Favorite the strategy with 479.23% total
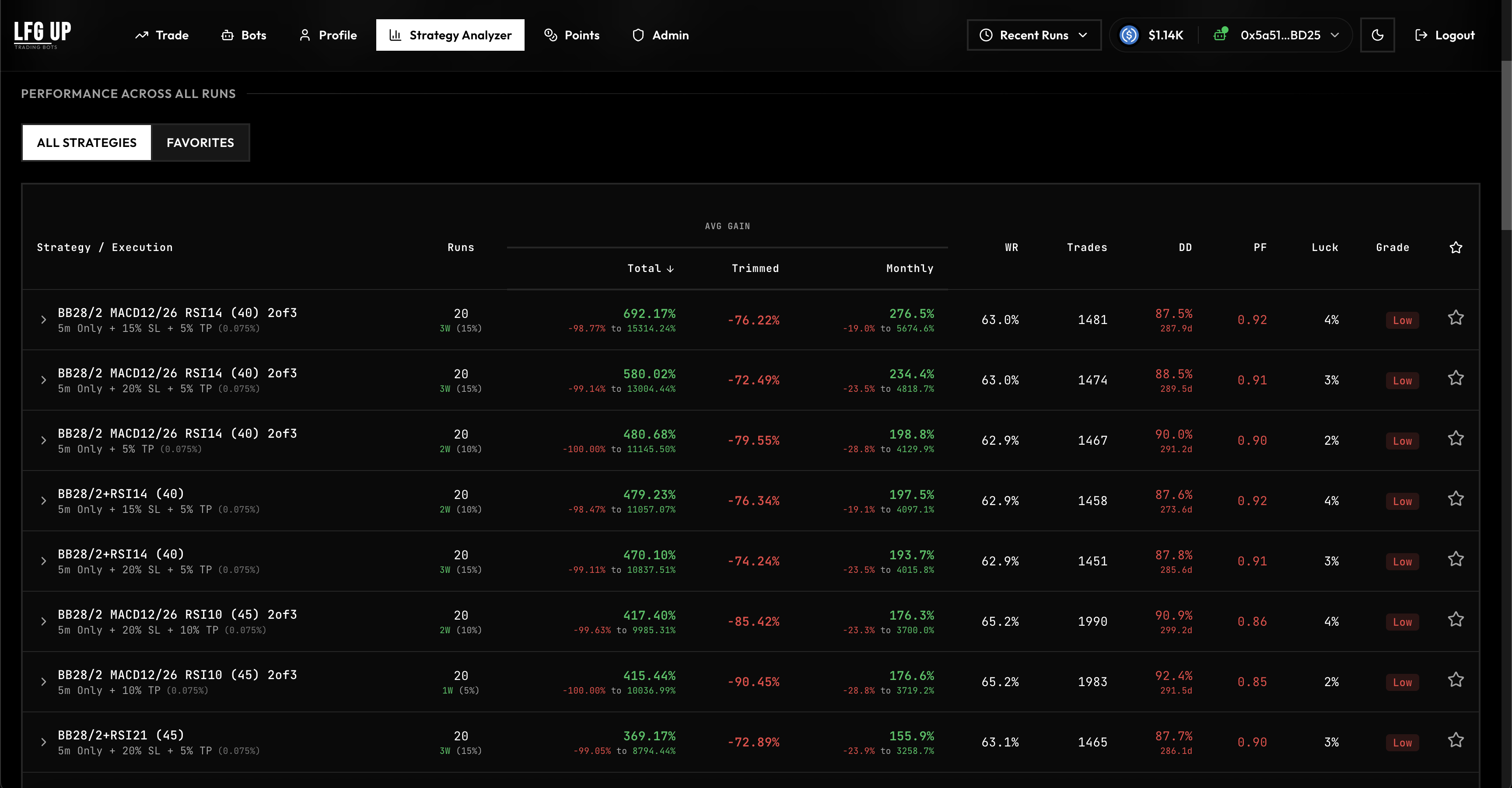 pos(1456,499)
